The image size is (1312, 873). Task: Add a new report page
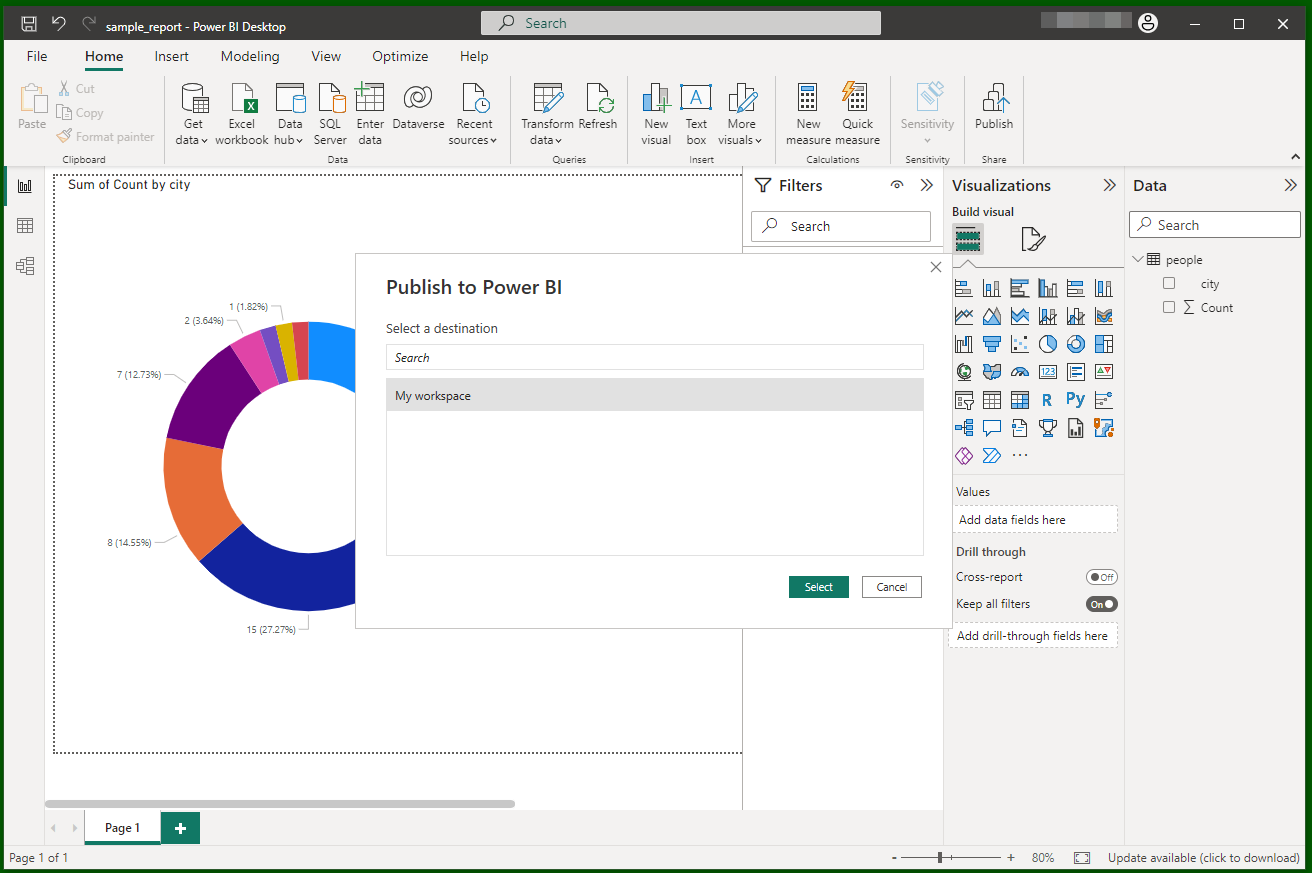coord(180,828)
